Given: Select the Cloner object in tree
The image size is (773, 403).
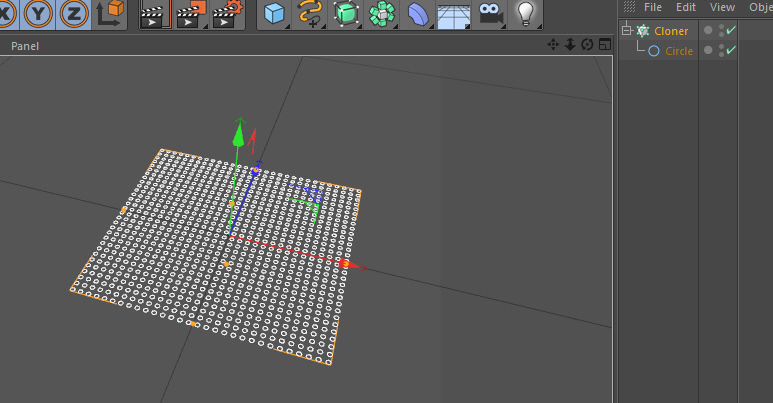Looking at the screenshot, I should coord(671,31).
